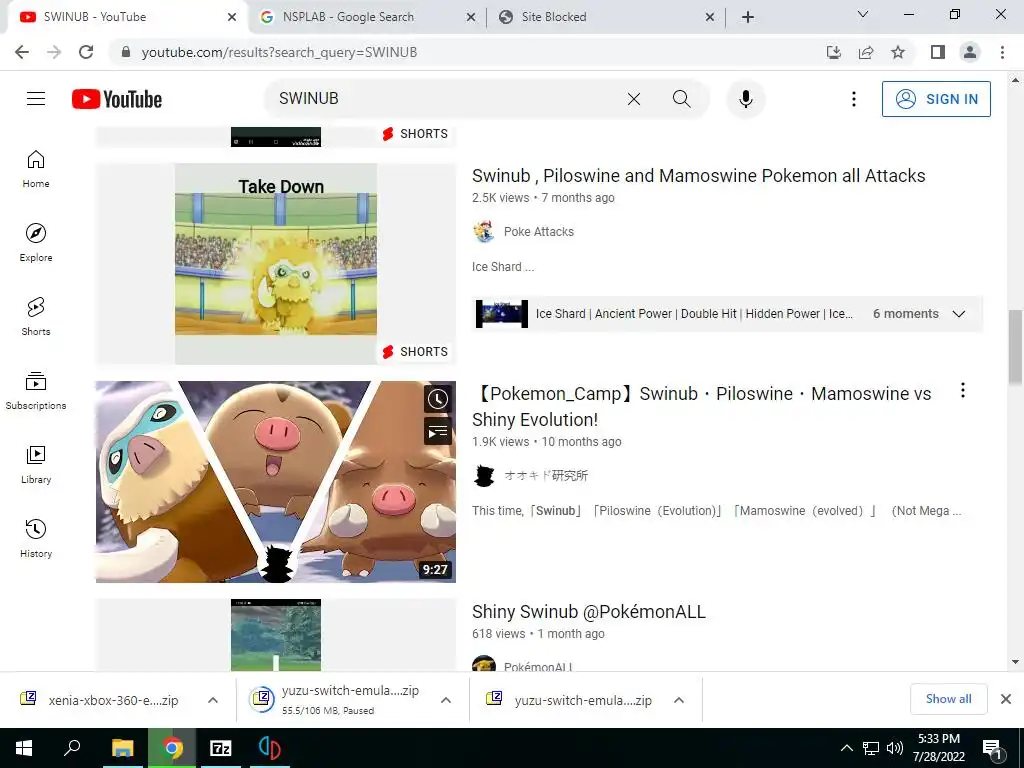Open xenia-xbox-360-e....zip download
Image resolution: width=1024 pixels, height=768 pixels.
tap(113, 700)
